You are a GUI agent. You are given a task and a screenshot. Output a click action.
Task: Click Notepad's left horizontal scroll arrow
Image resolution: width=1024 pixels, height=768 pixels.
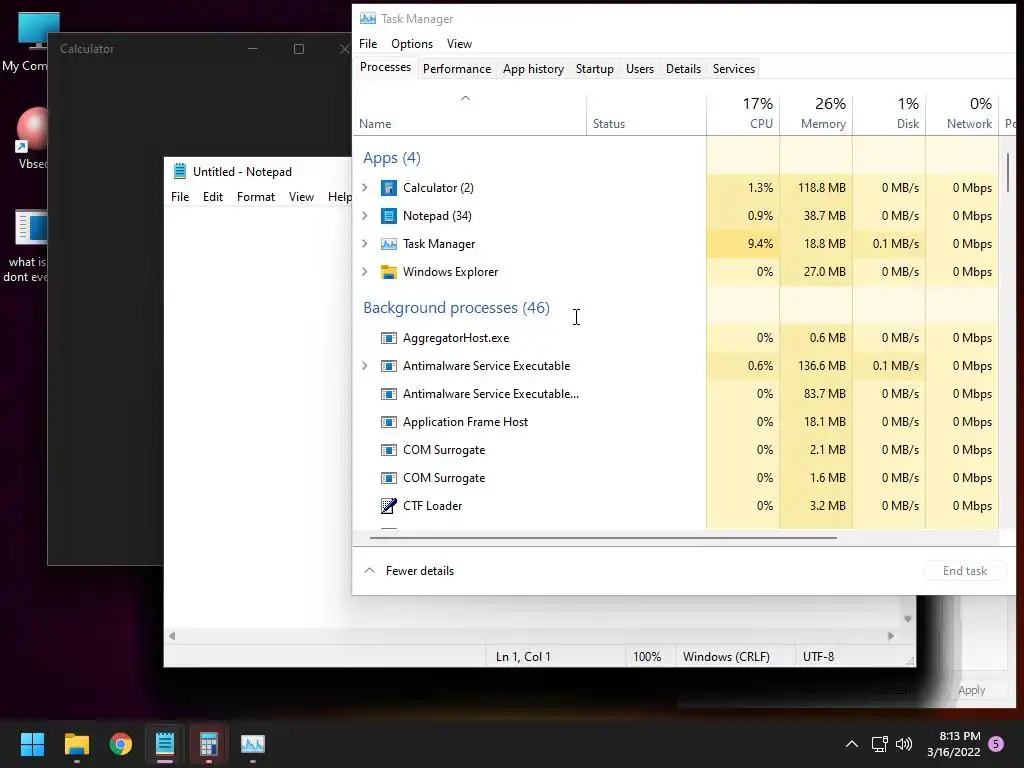pyautogui.click(x=172, y=636)
